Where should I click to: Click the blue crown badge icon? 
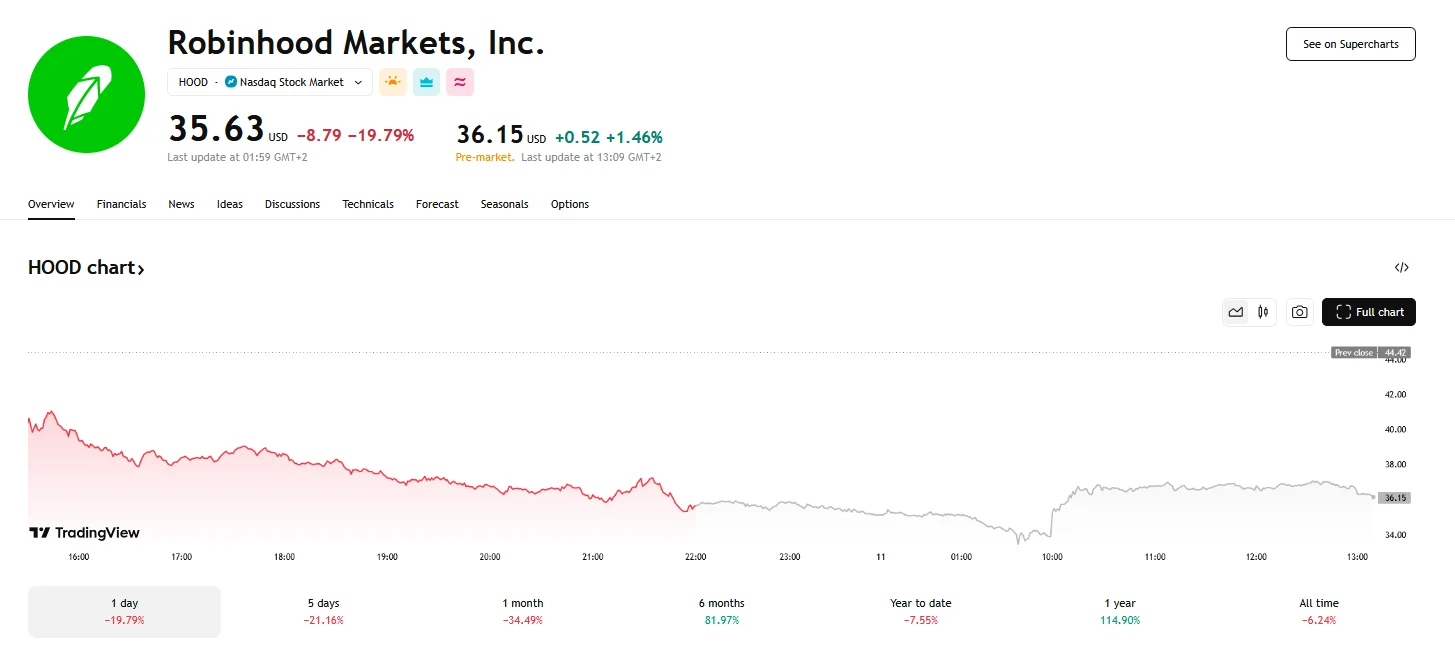tap(426, 81)
